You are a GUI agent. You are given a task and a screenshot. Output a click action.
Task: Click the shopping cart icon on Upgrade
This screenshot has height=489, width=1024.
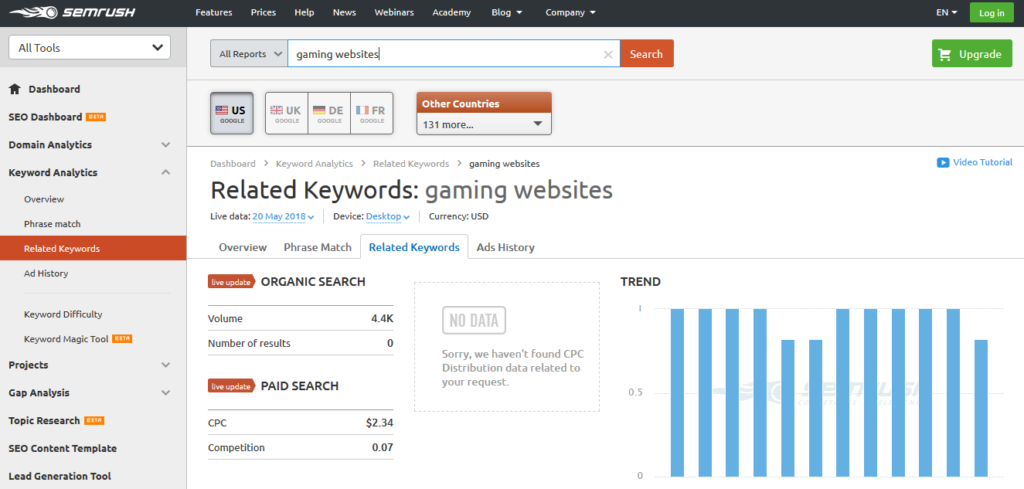(945, 54)
